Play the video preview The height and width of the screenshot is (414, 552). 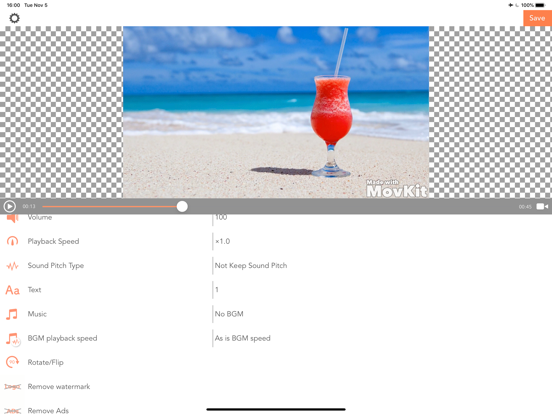(10, 206)
